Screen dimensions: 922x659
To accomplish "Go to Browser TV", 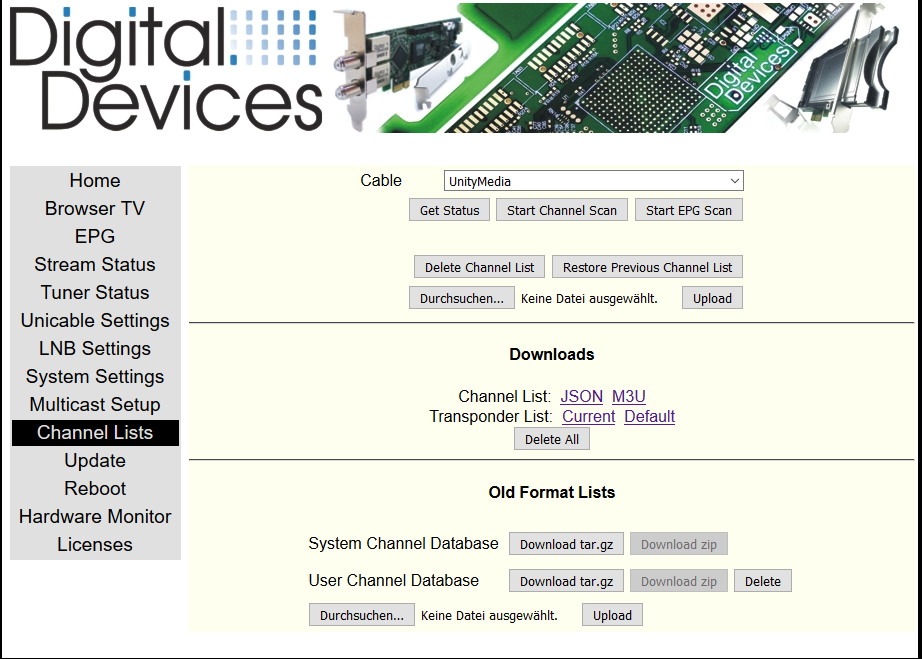I will click(x=95, y=209).
